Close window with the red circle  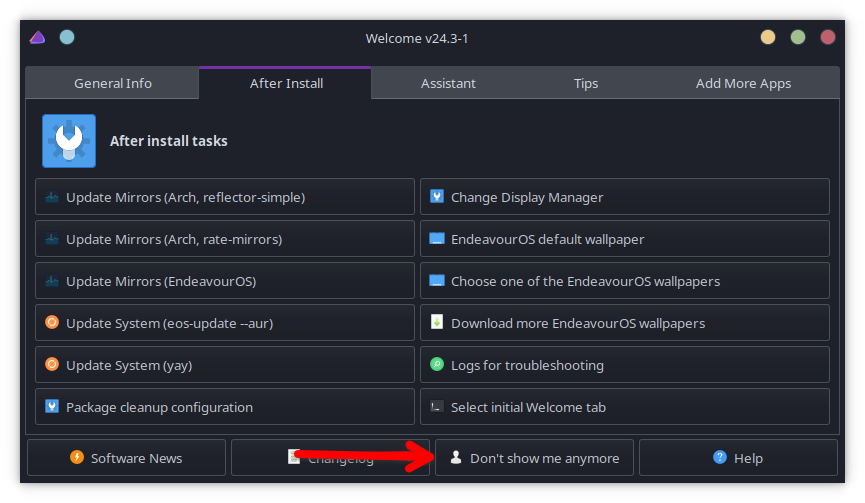827,37
